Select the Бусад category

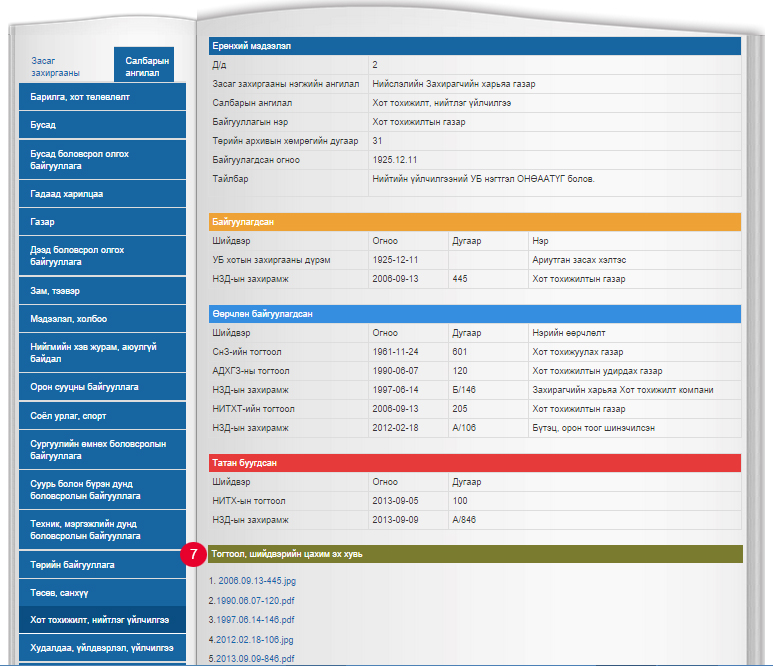[x=43, y=125]
